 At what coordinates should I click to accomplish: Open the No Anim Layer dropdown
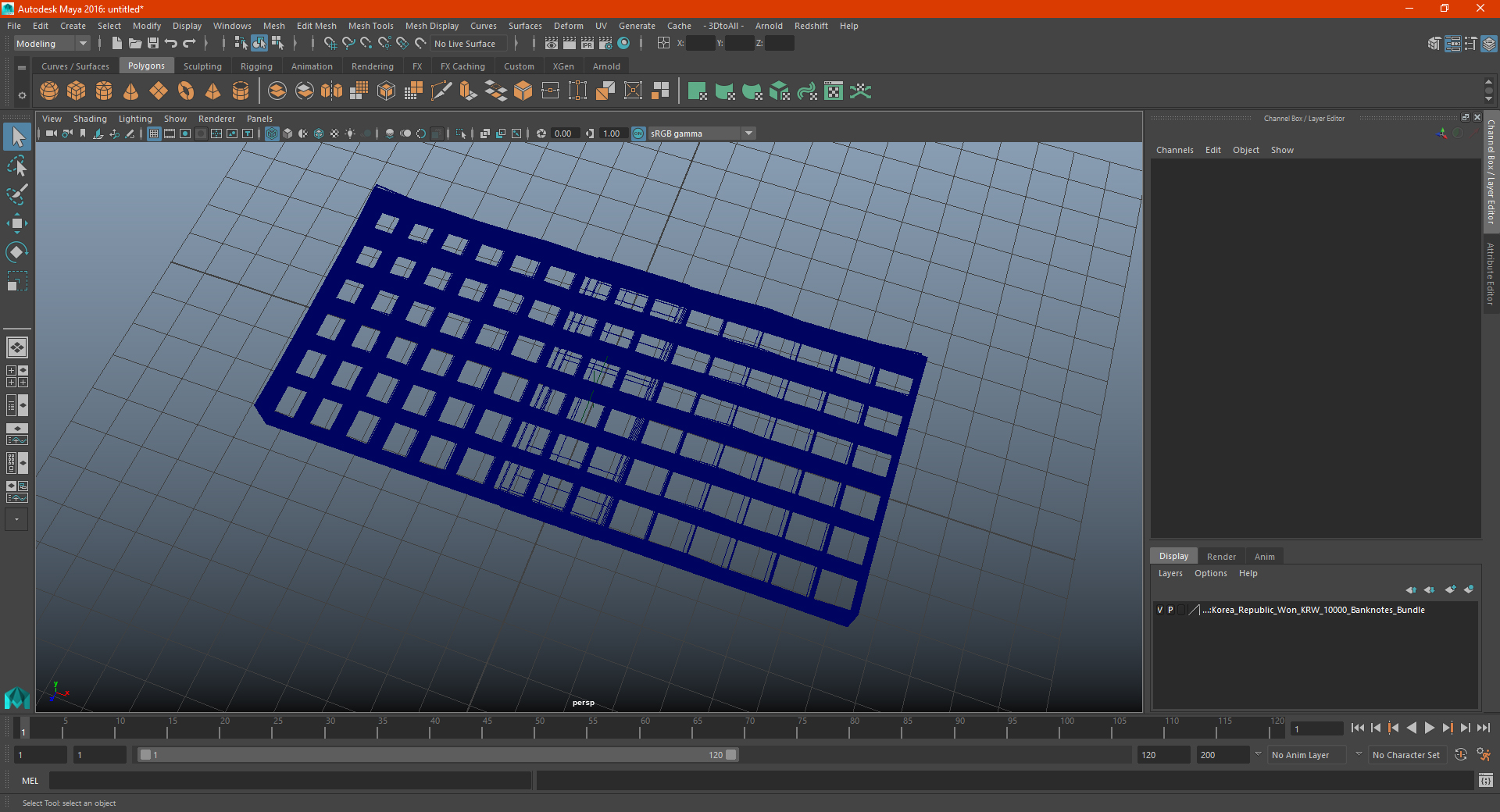tap(1307, 755)
